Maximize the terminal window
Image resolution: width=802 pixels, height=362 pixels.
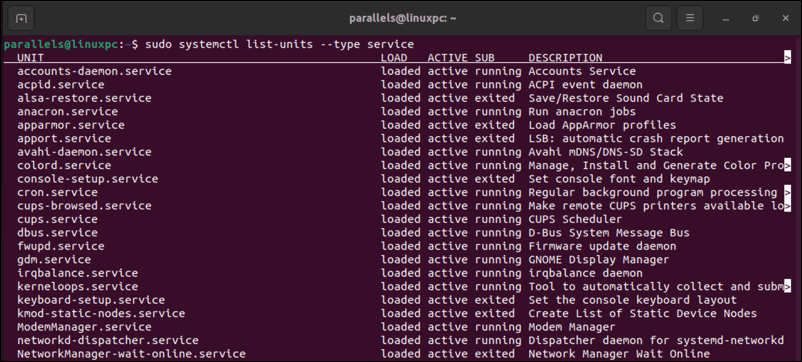[x=755, y=18]
